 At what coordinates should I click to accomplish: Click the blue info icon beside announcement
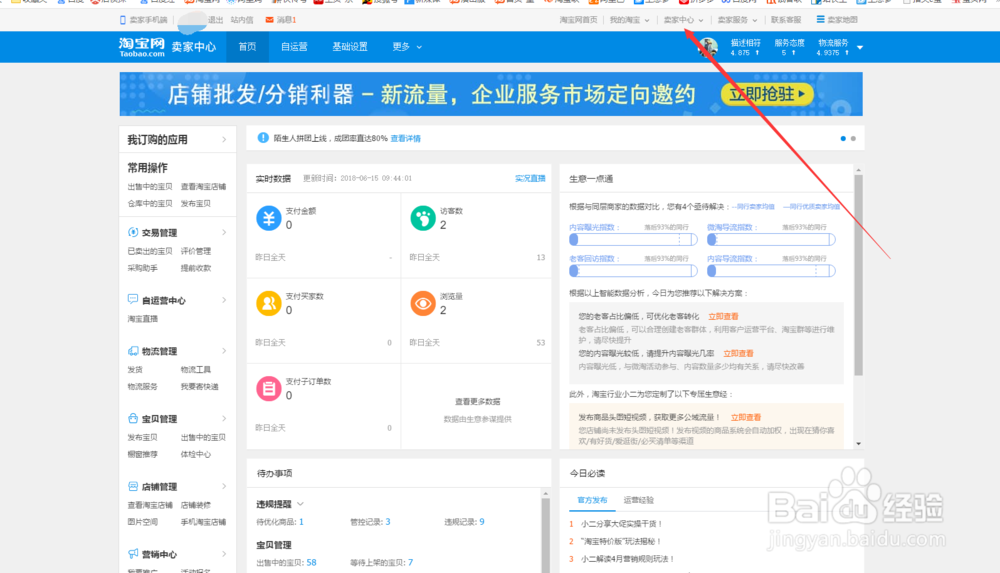click(x=263, y=138)
